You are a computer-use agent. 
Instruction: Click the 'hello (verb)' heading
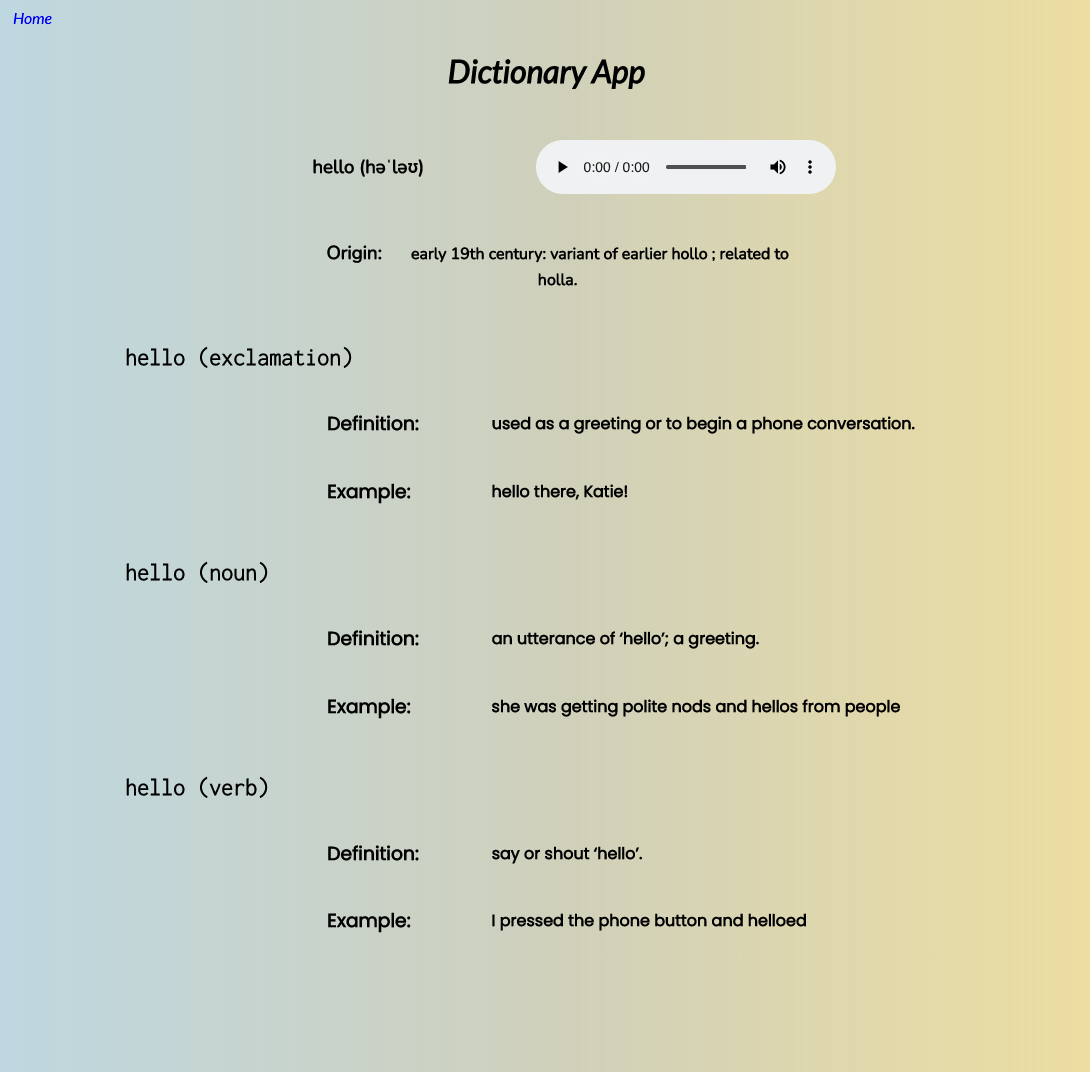point(196,787)
